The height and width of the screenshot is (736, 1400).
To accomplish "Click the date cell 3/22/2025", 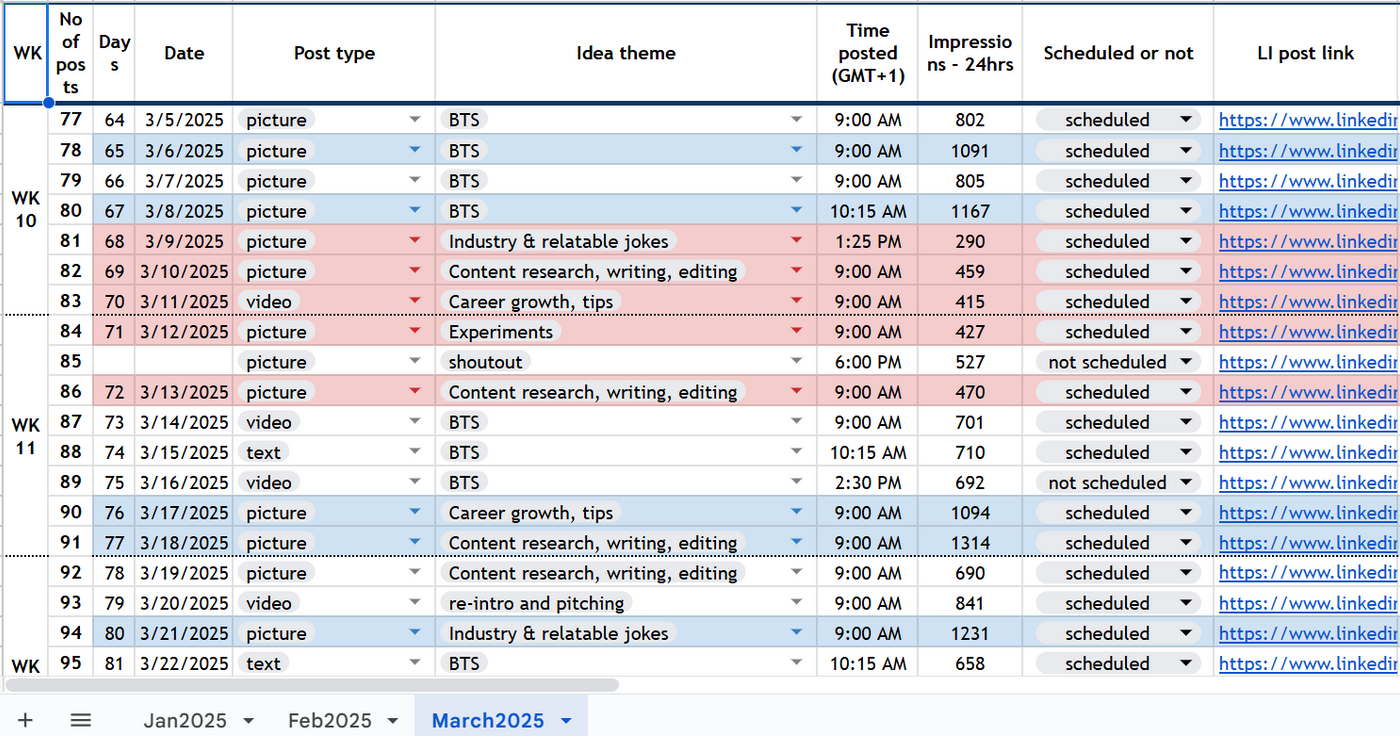I will [184, 663].
